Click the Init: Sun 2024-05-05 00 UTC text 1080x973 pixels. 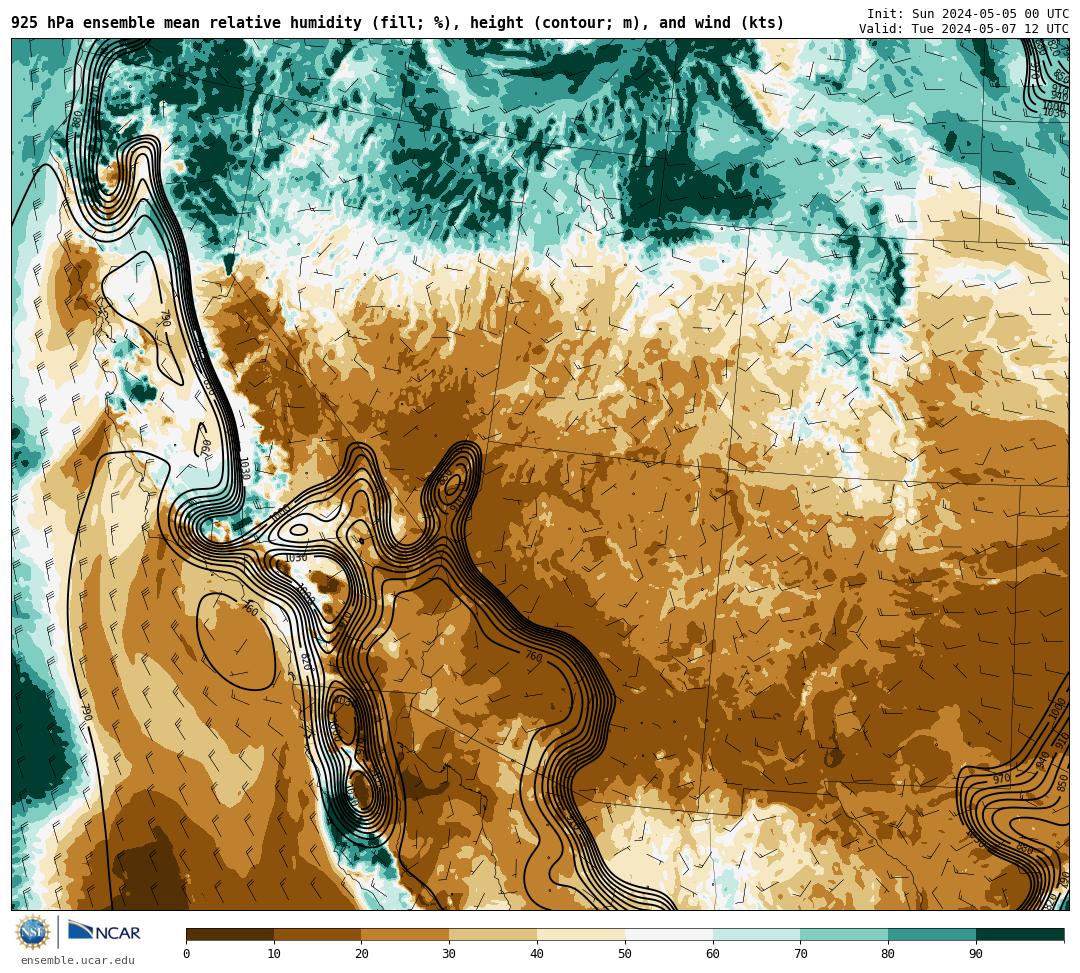point(968,14)
